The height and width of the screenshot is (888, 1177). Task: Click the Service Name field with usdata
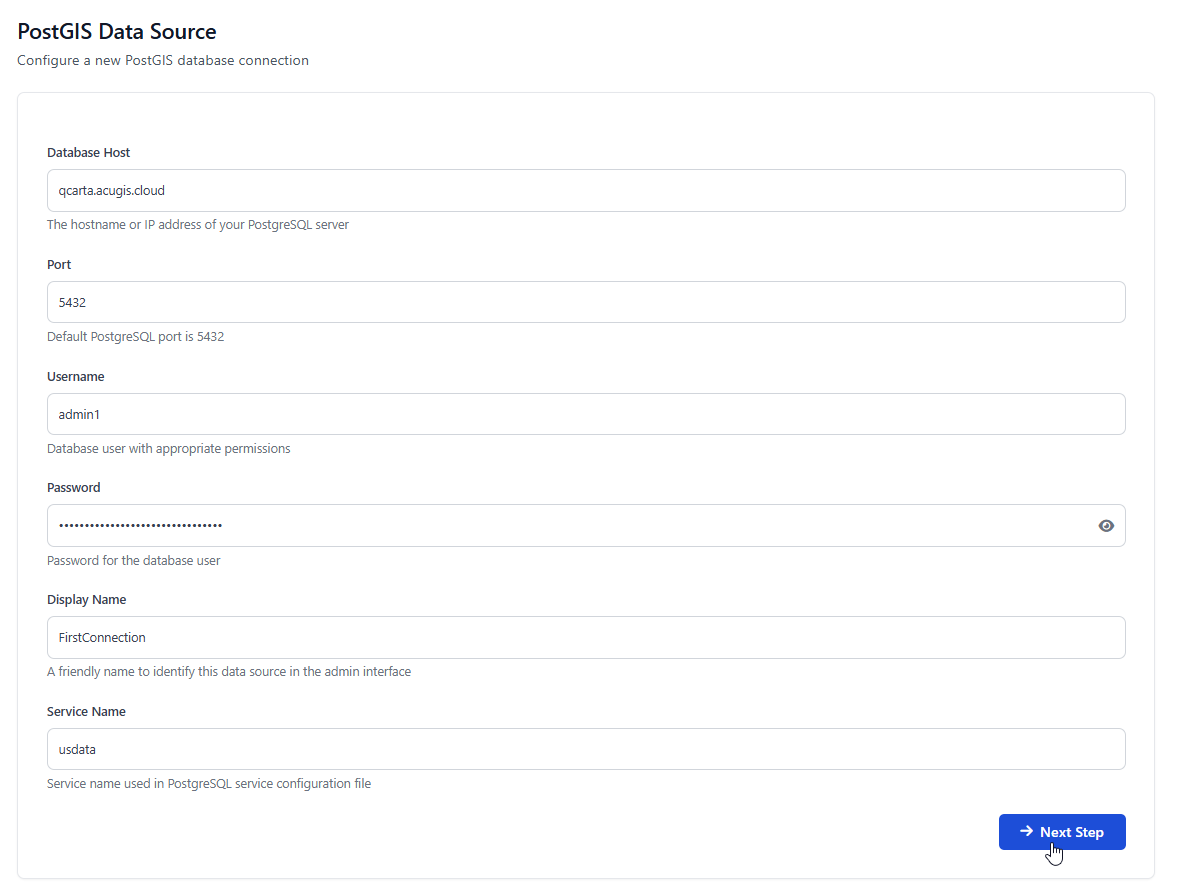[x=586, y=749]
